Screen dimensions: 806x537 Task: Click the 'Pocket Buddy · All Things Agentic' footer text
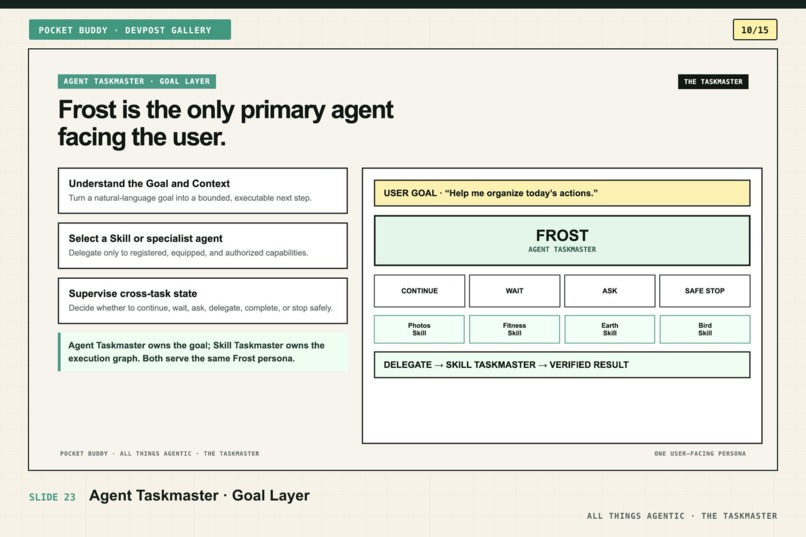[x=160, y=454]
